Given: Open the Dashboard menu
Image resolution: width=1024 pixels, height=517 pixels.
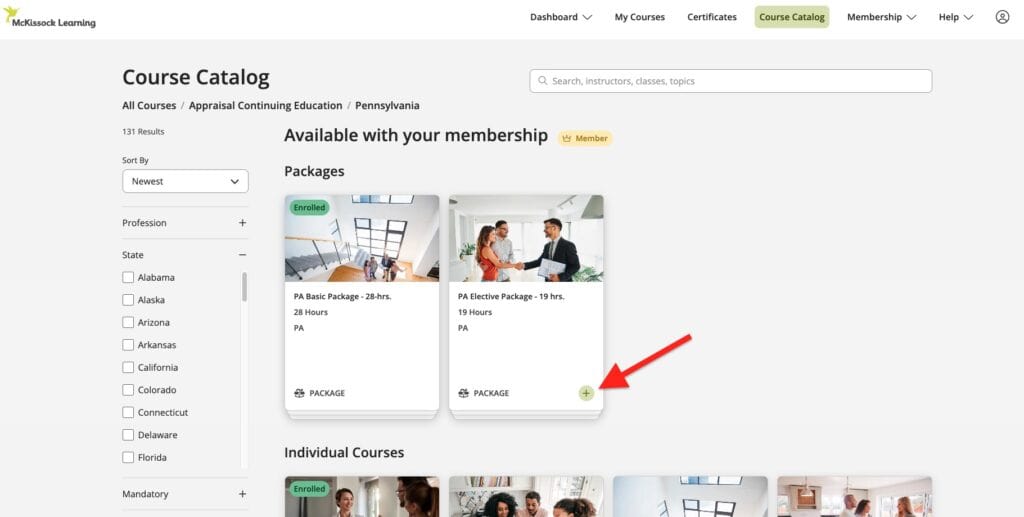Looking at the screenshot, I should (560, 17).
